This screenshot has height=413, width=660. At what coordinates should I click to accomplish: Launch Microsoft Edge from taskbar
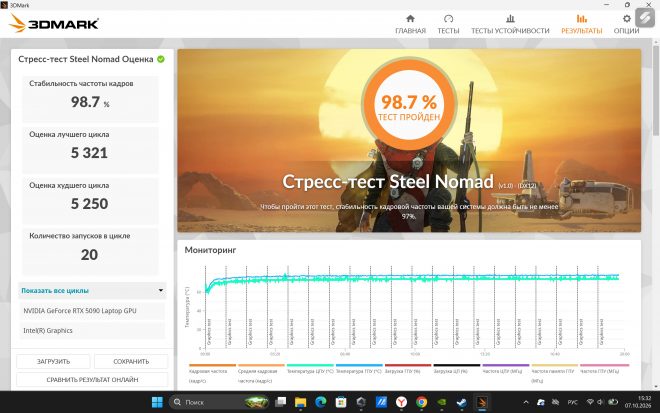point(321,402)
